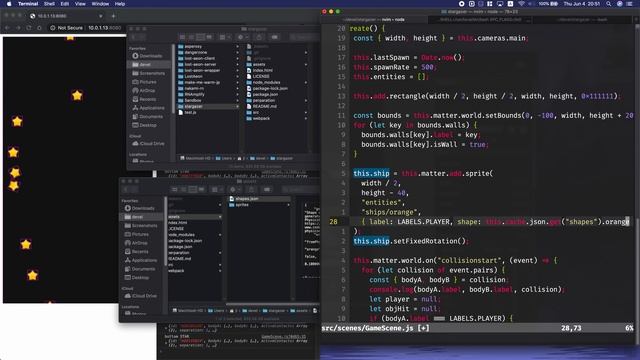Image resolution: width=640 pixels, height=360 pixels.
Task: Expand Sandbox folder in upper Finder
Action: (237, 100)
